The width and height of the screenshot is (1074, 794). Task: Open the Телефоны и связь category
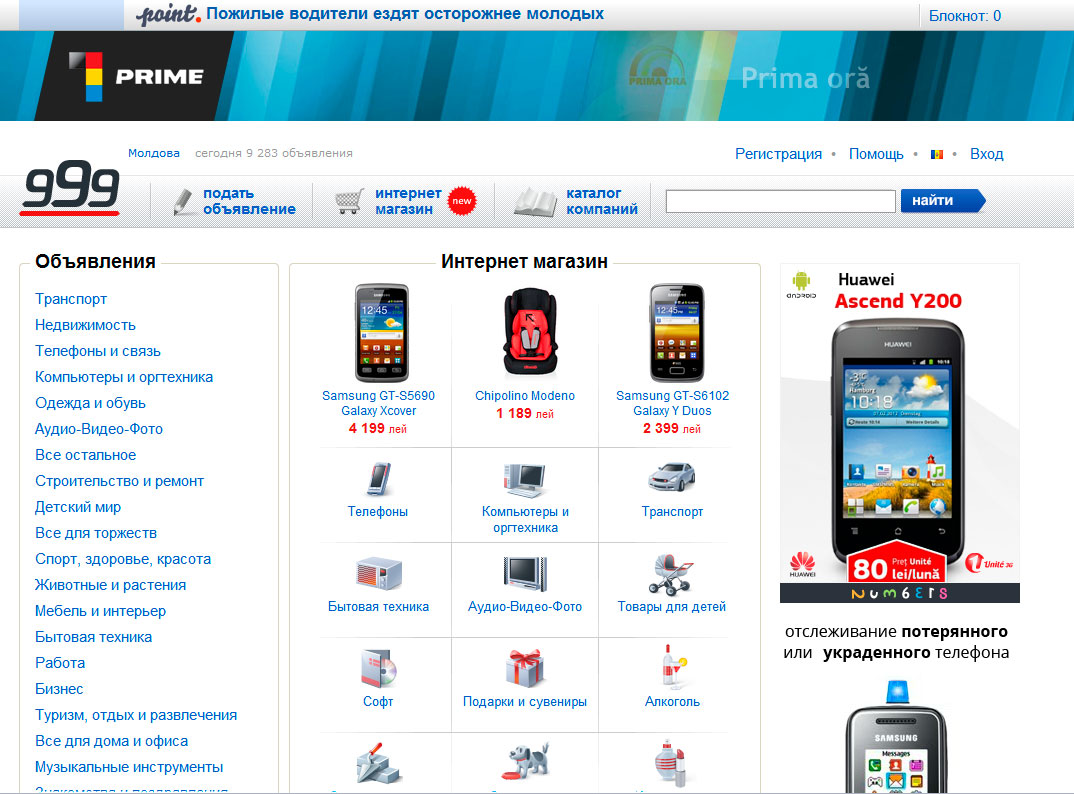click(x=98, y=351)
